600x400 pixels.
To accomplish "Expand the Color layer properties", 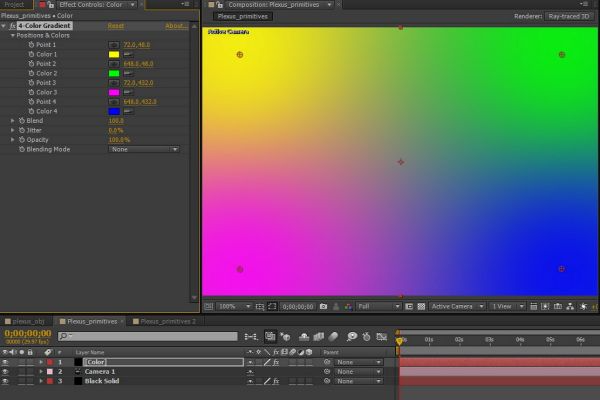I will [41, 362].
